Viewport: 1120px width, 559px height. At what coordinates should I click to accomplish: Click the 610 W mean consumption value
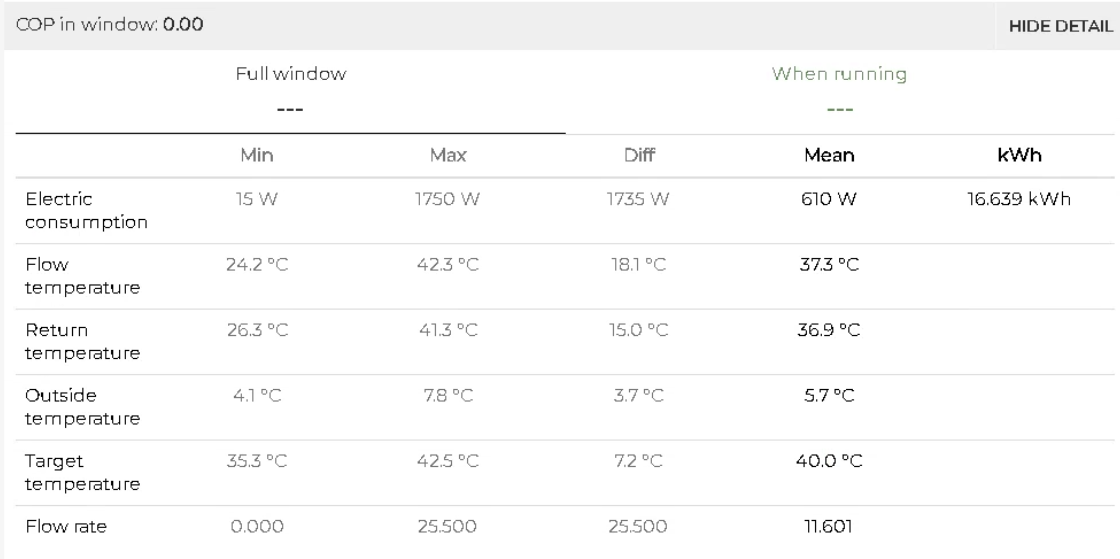pos(829,199)
